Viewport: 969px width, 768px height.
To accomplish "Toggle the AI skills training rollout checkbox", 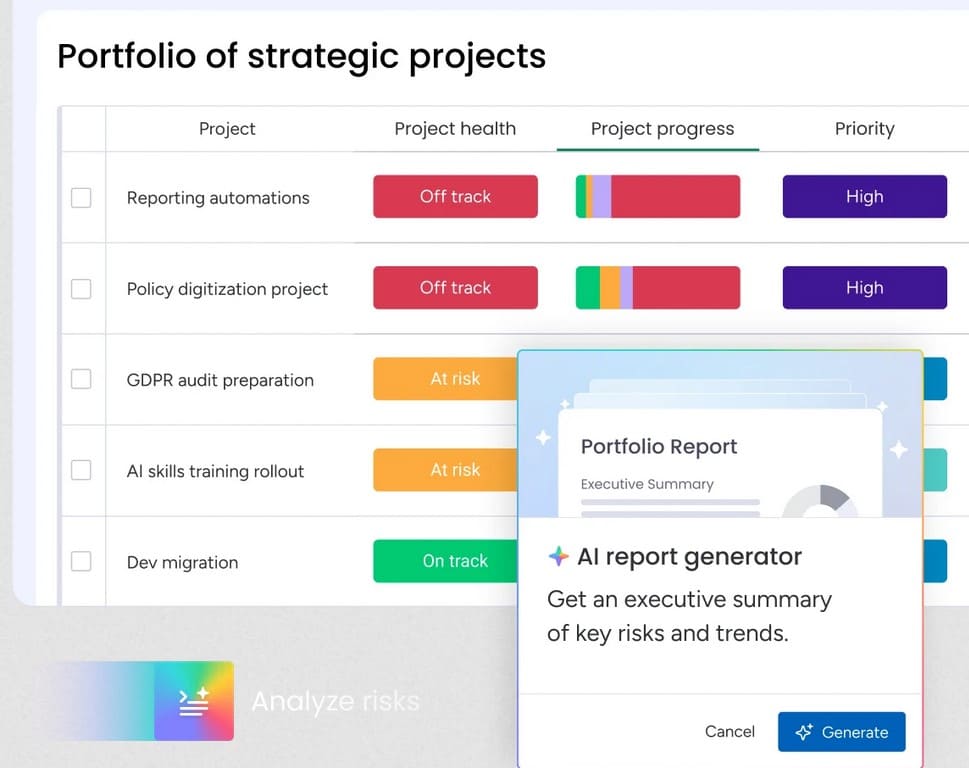I will [81, 470].
